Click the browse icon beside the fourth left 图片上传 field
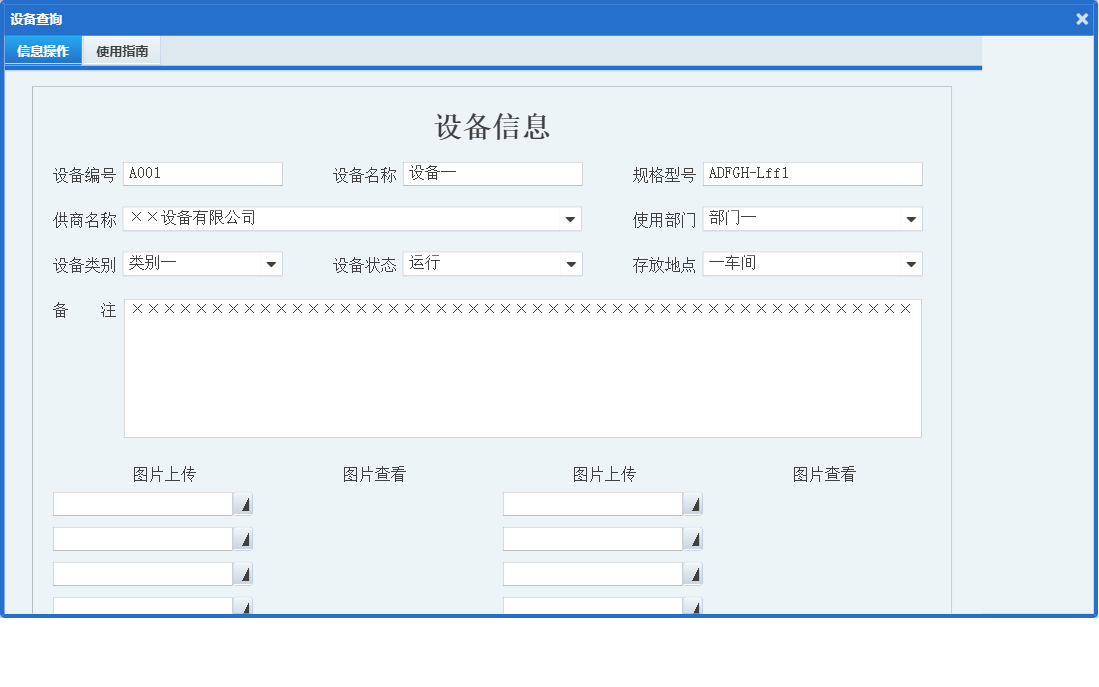 [244, 605]
